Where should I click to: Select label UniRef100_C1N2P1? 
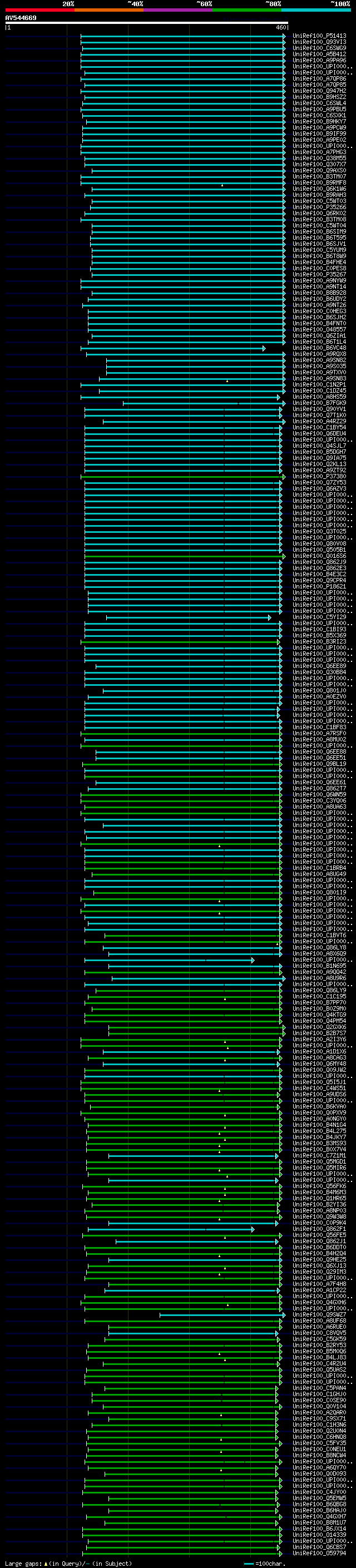(x=319, y=385)
